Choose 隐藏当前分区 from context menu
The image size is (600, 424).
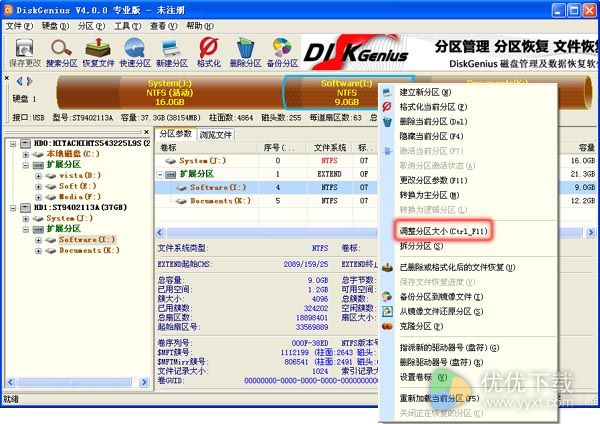468,136
